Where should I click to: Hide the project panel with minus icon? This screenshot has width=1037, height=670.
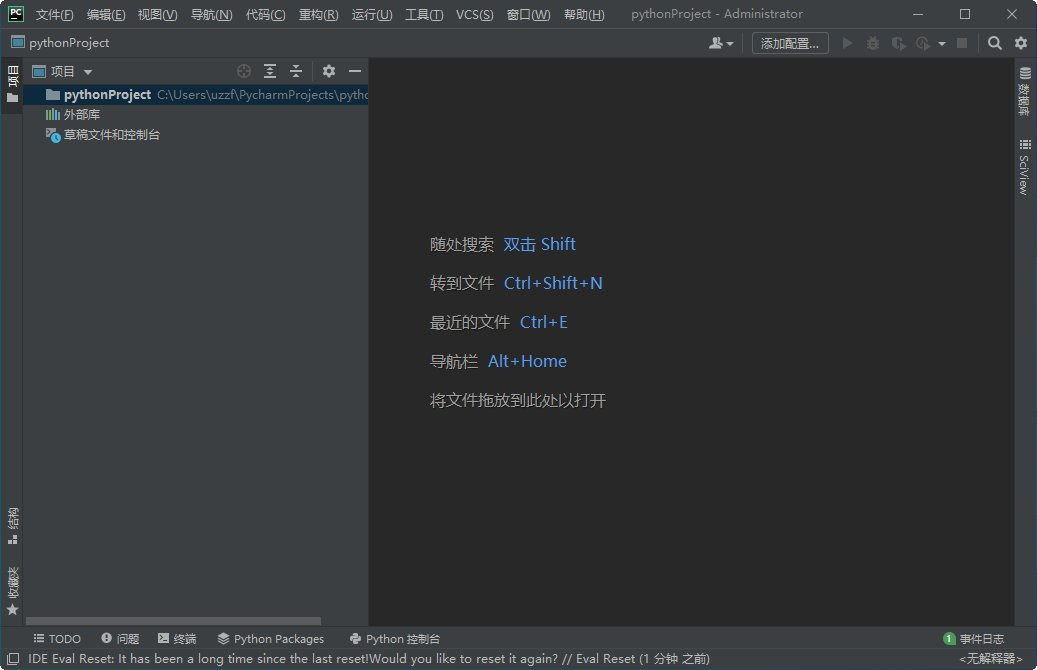[355, 71]
